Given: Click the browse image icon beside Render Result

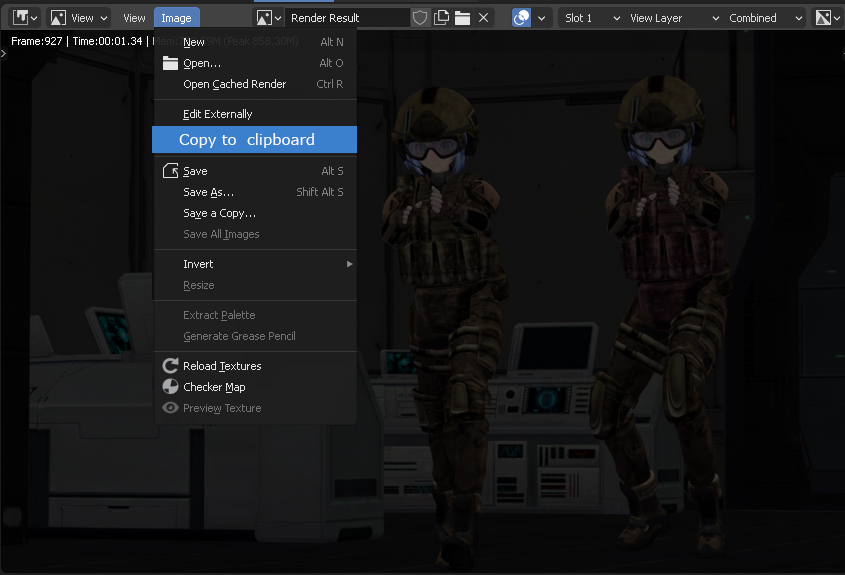Looking at the screenshot, I should click(x=269, y=18).
